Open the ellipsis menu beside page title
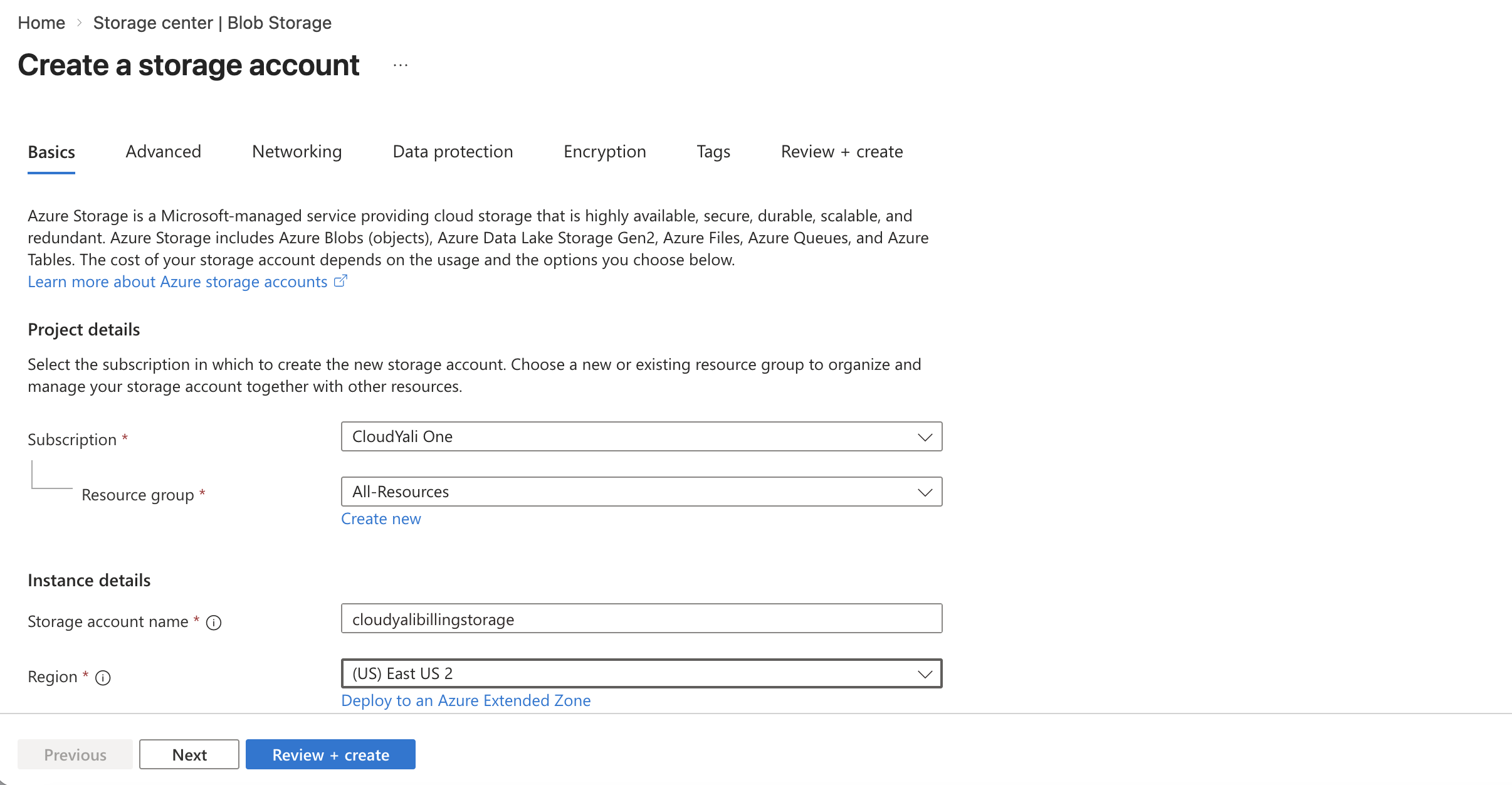The image size is (1512, 785). point(399,65)
